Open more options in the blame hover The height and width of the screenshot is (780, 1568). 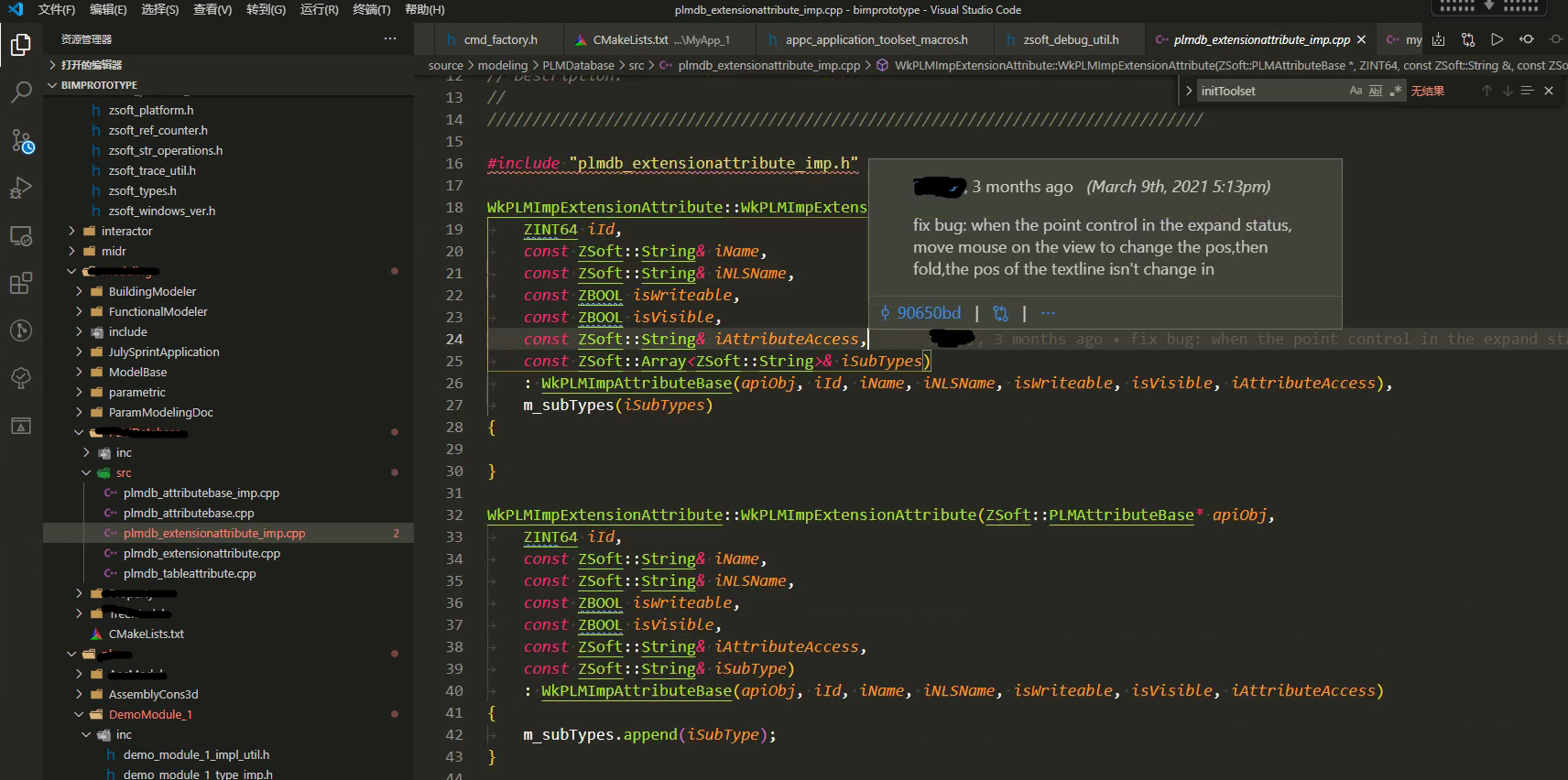1048,313
